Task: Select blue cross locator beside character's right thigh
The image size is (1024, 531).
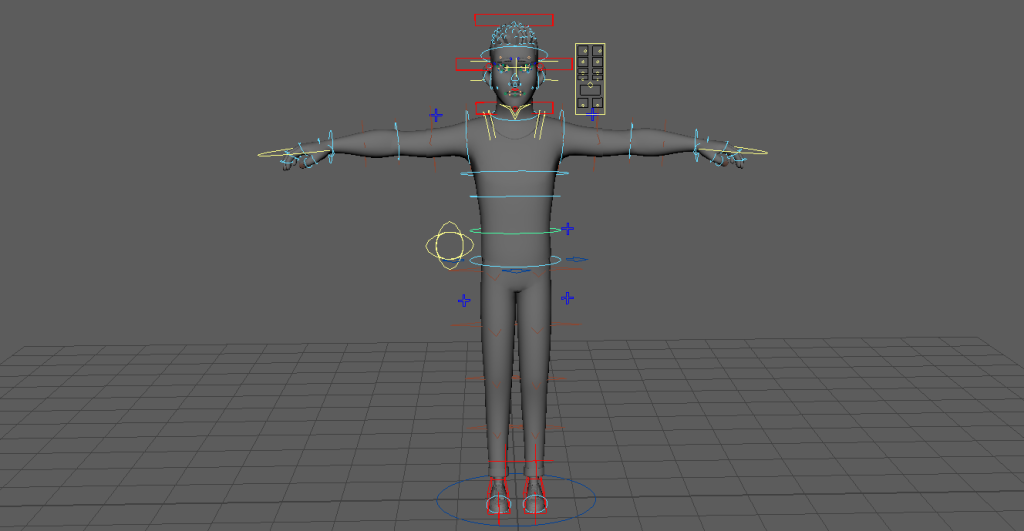Action: click(464, 300)
